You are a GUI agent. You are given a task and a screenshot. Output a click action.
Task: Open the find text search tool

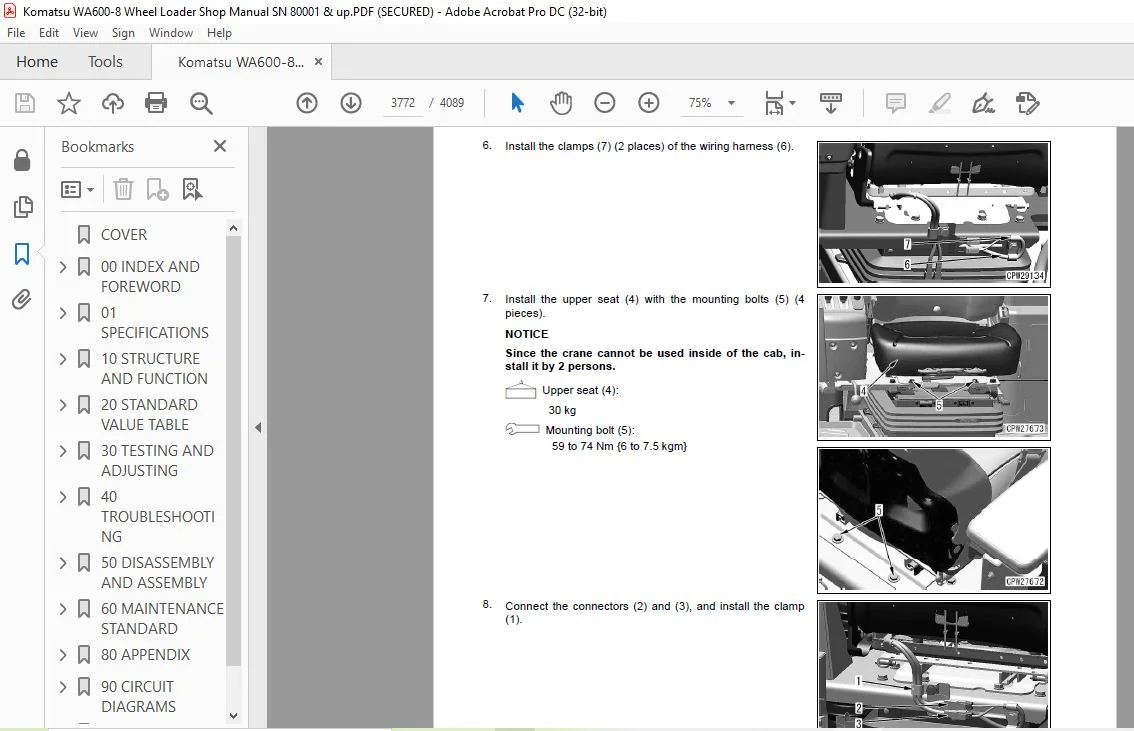[200, 103]
